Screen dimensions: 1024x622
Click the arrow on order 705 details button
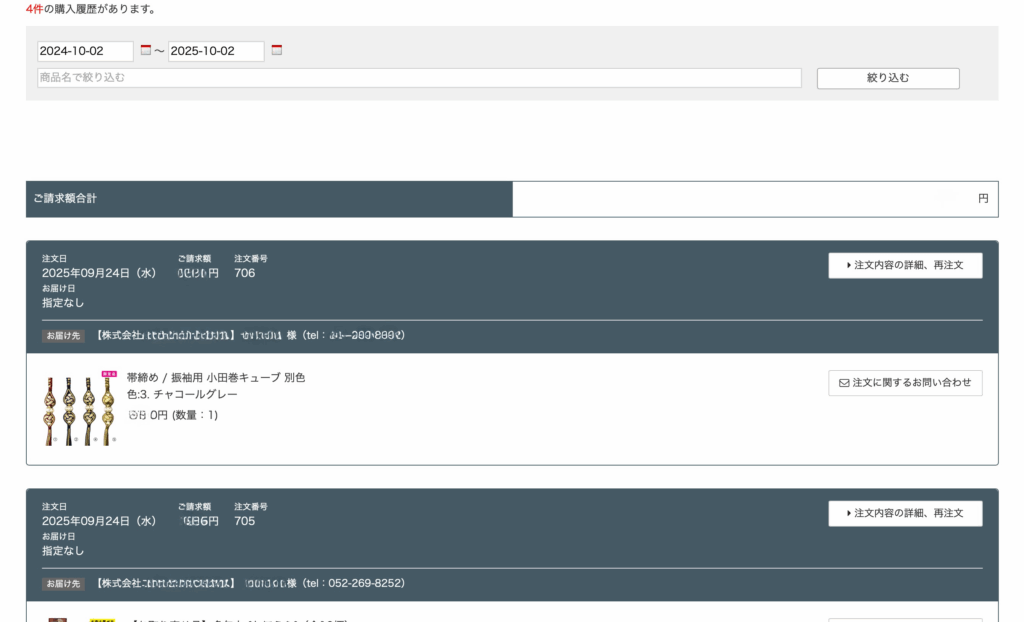click(849, 514)
